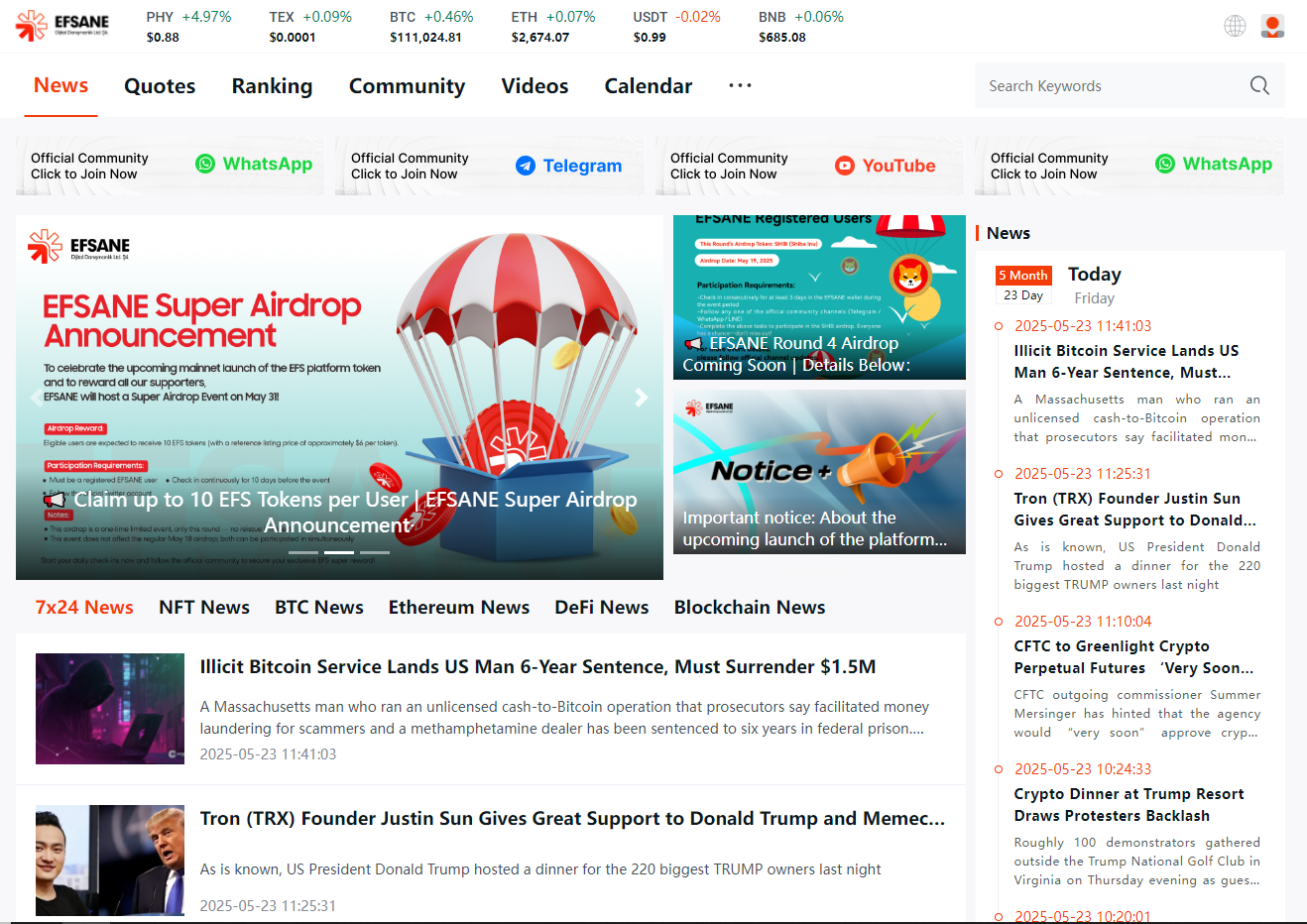Open CFTC Perpetual Futures sidebar story
1307x924 pixels.
point(1132,657)
